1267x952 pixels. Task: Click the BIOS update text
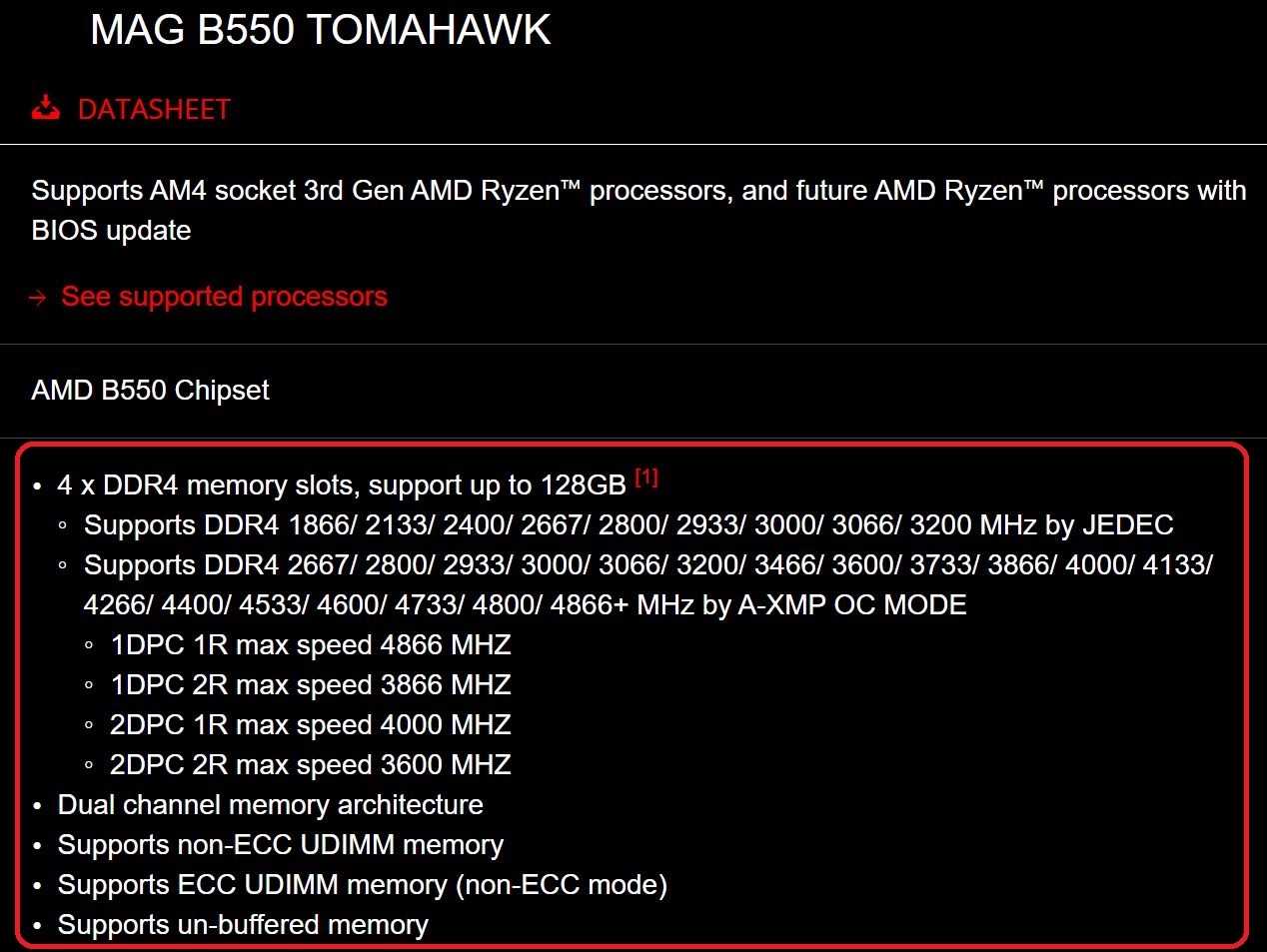(111, 231)
